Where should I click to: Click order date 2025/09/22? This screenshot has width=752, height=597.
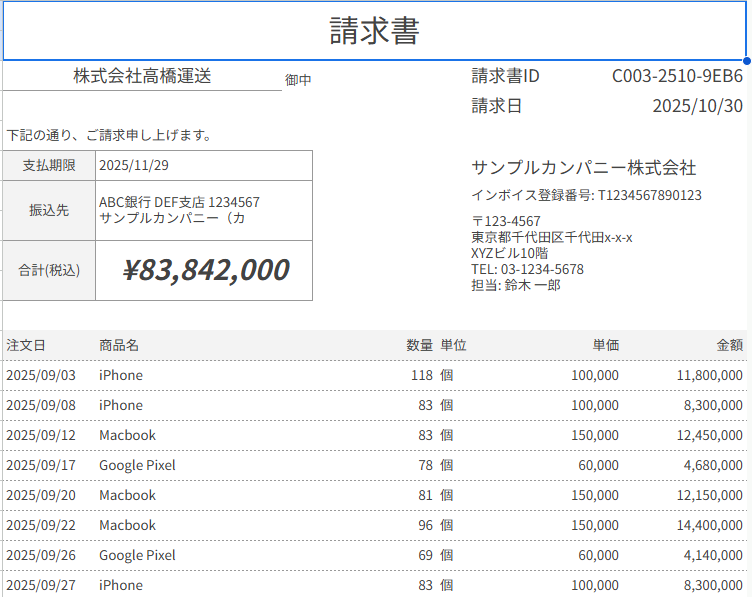coord(41,525)
